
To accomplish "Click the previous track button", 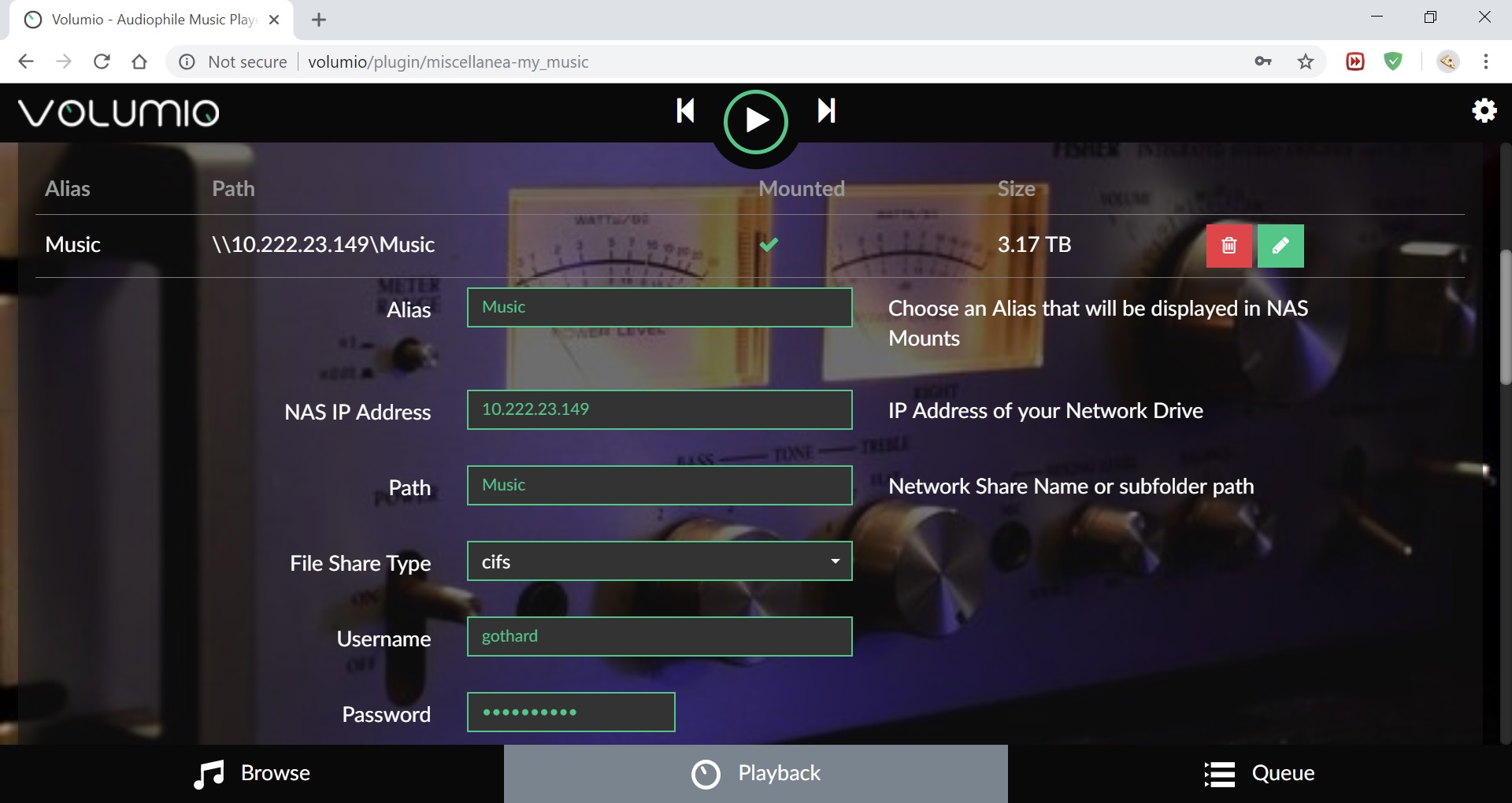I will click(x=685, y=111).
